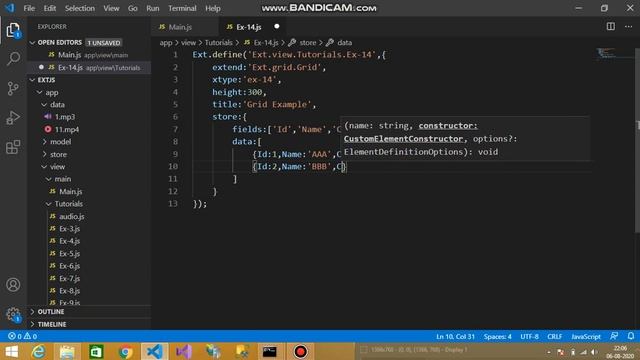Click Ln 10, Col 31 go to line
This screenshot has width=640, height=360.
coord(455,336)
